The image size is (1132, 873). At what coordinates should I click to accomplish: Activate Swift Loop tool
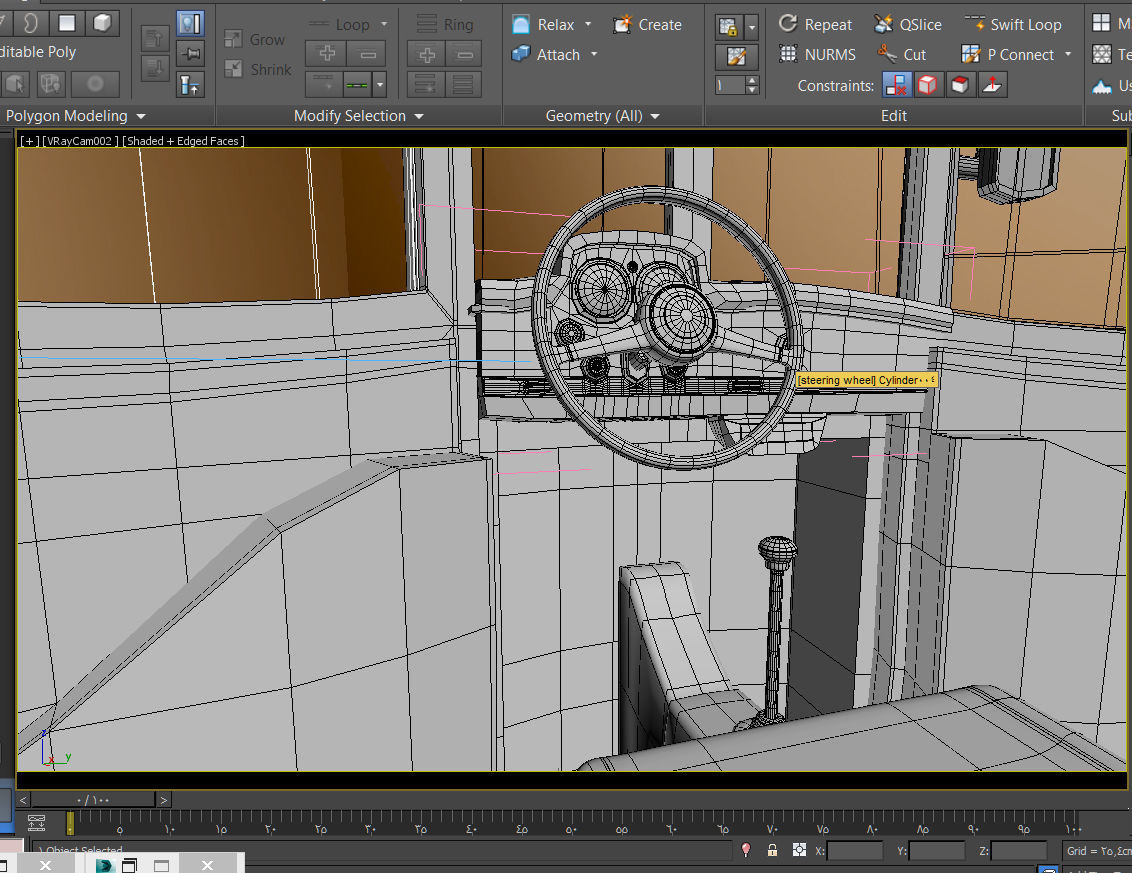pyautogui.click(x=1013, y=24)
